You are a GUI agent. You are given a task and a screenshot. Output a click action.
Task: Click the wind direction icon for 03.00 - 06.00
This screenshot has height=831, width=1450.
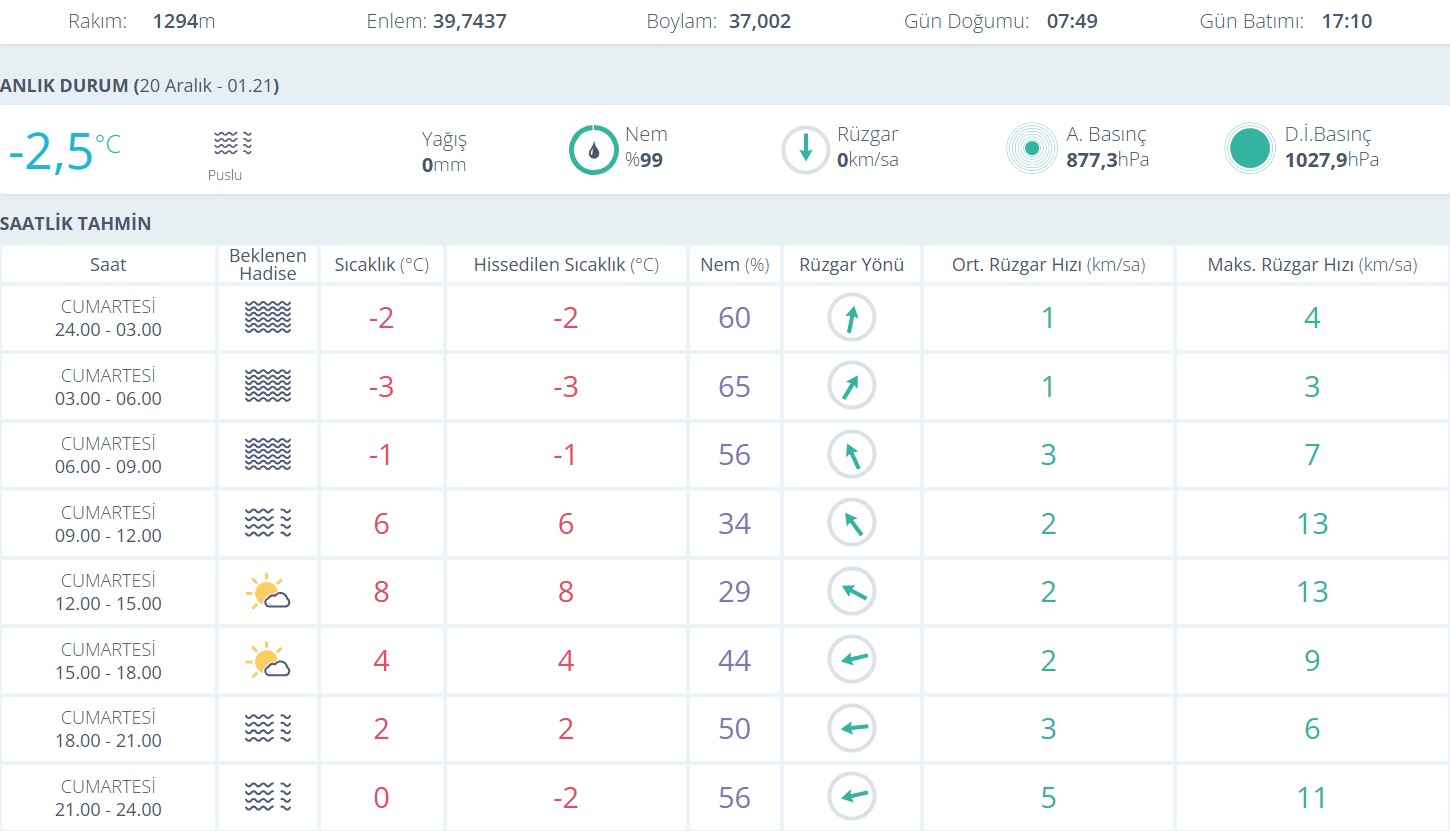851,386
